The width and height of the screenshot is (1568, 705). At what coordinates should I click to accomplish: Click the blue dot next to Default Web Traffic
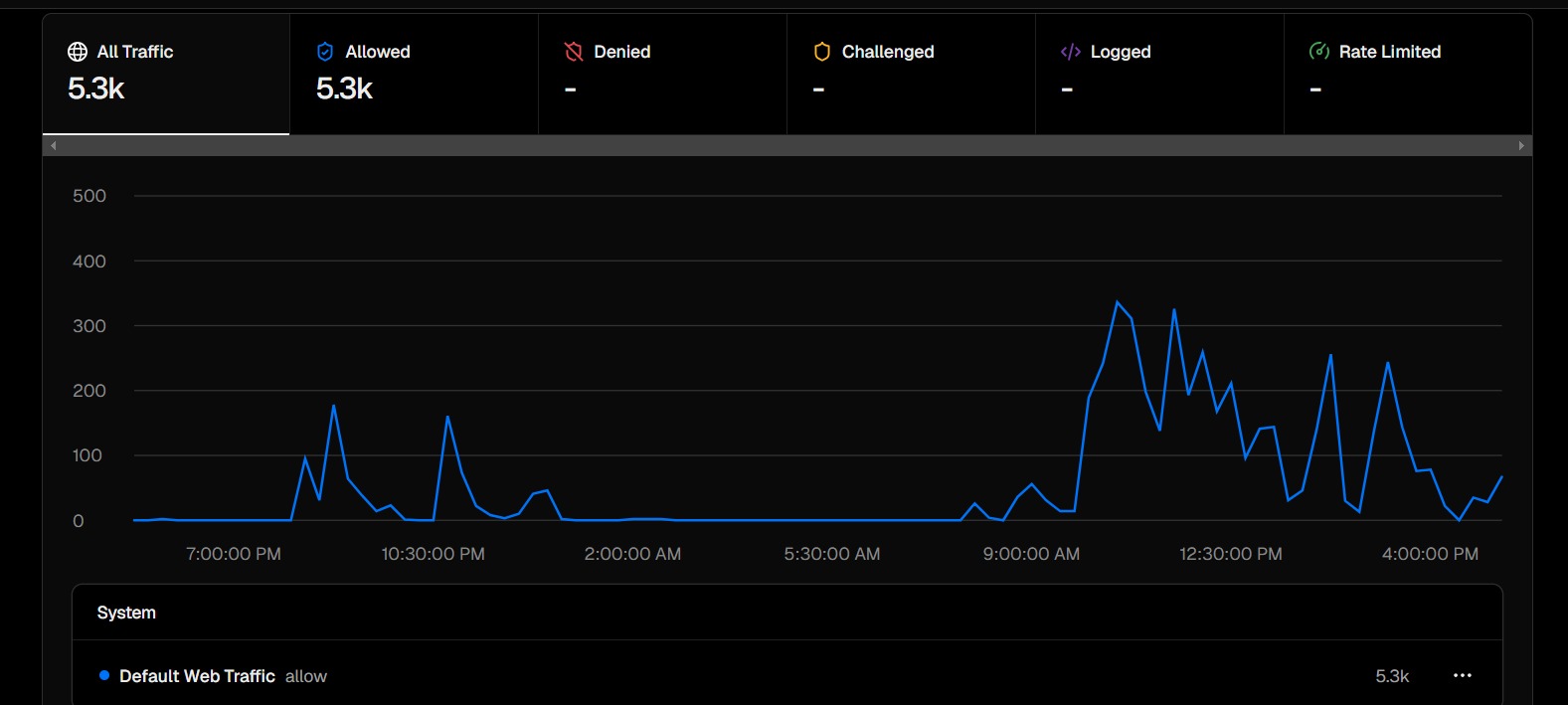(x=104, y=676)
